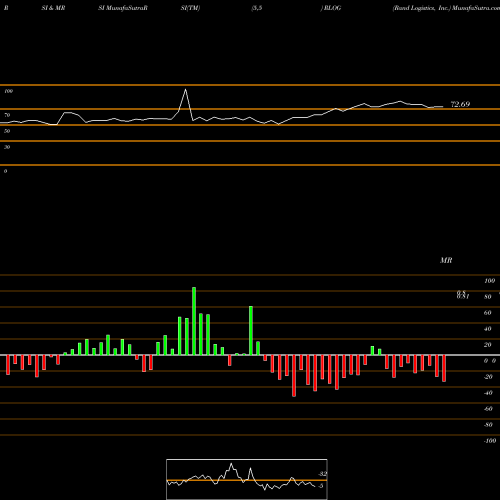Click the 80 label on the MR axis
This screenshot has width=500, height=500.
[488, 297]
